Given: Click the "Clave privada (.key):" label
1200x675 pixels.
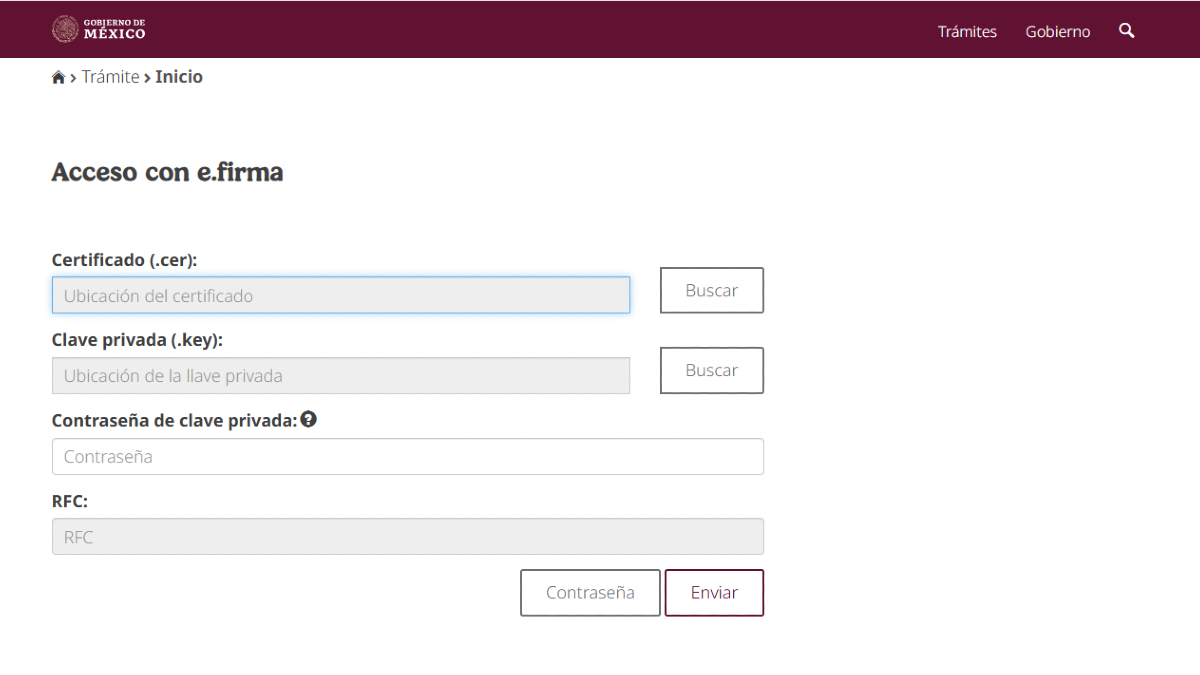Looking at the screenshot, I should pos(137,340).
